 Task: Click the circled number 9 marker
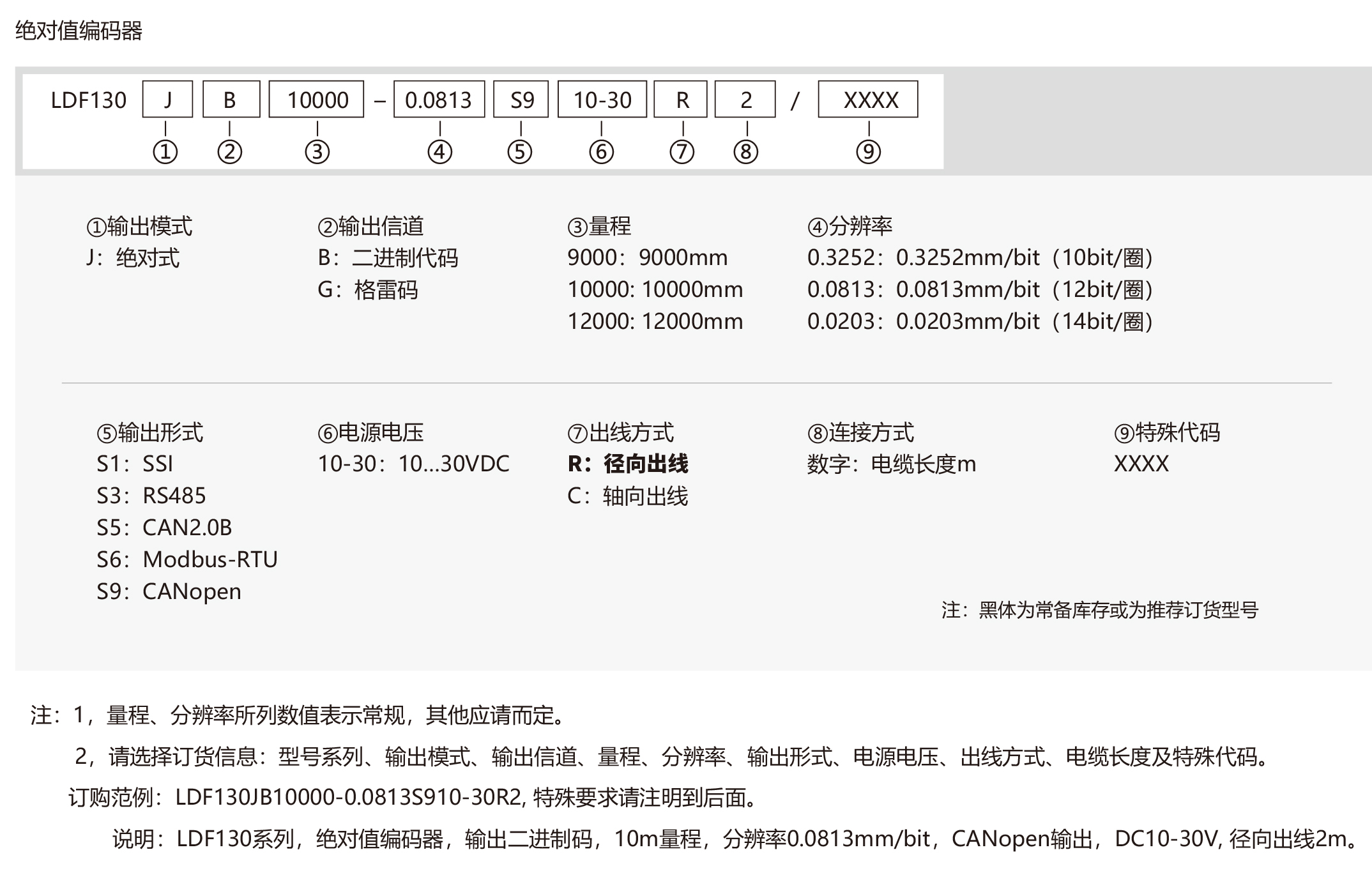pyautogui.click(x=868, y=152)
